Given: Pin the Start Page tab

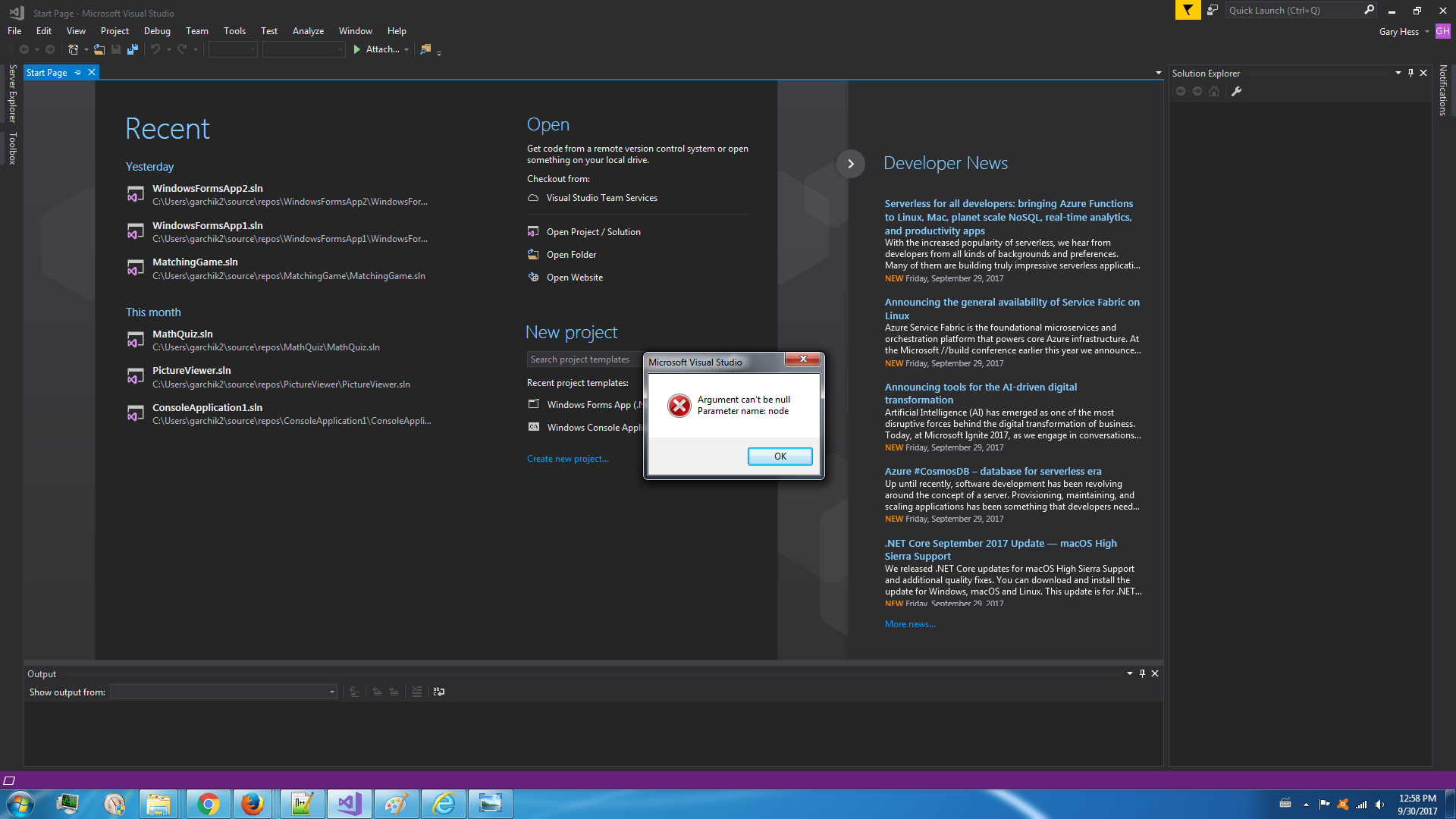Looking at the screenshot, I should [78, 72].
